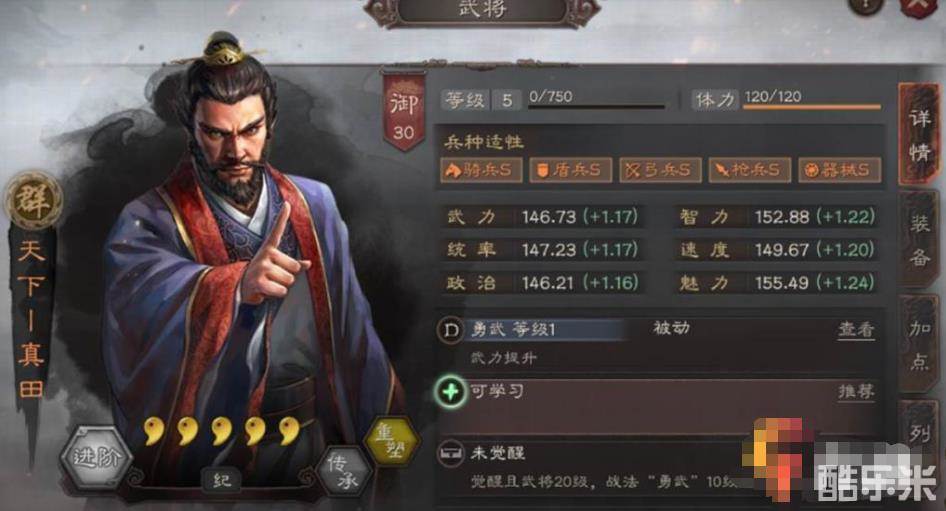Viewport: 946px width, 511px height.
Task: Switch to the 装备 side tab
Action: (919, 241)
